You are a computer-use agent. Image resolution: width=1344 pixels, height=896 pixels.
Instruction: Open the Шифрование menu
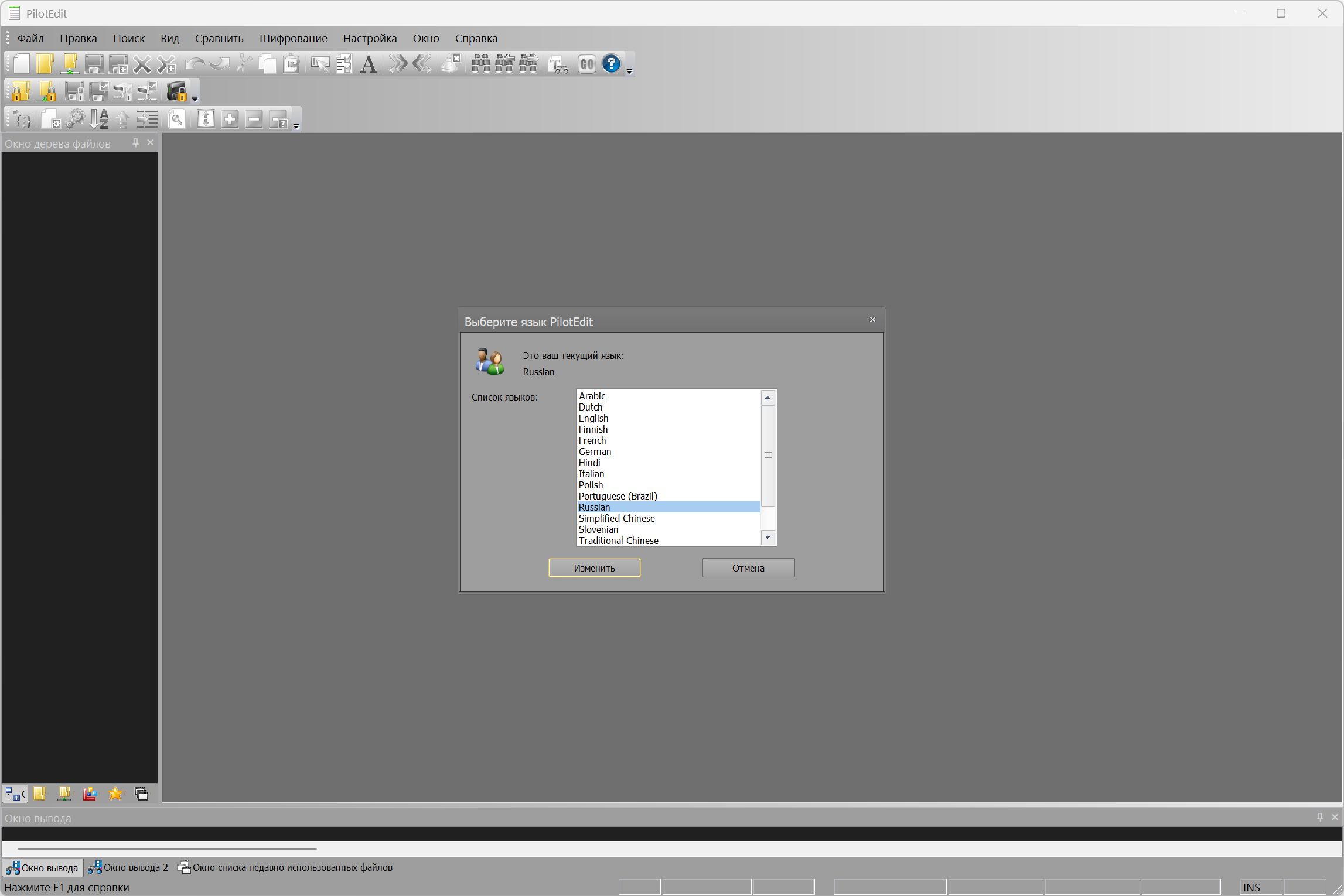[293, 38]
